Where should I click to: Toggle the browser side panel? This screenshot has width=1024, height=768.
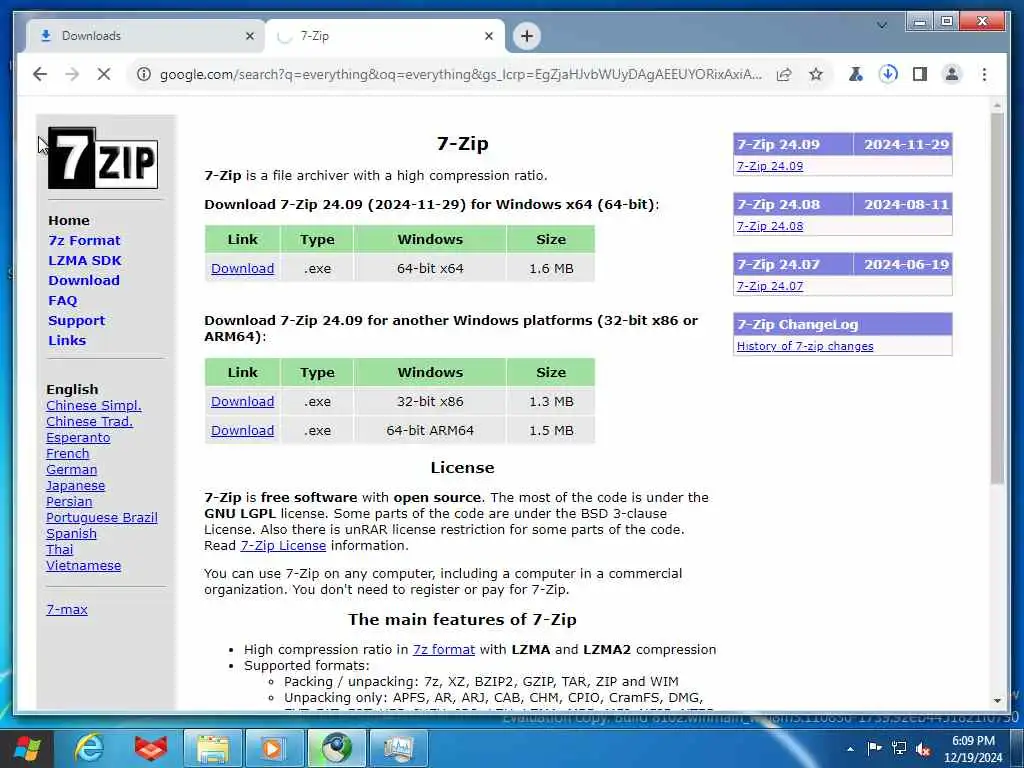click(920, 74)
